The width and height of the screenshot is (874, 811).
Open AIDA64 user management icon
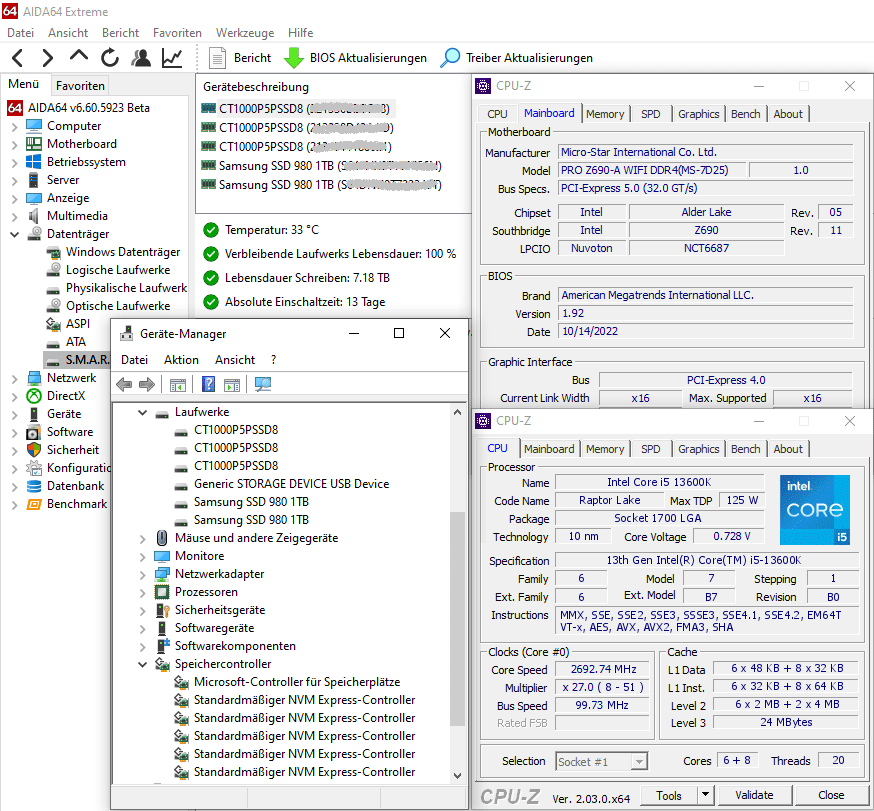click(x=141, y=57)
